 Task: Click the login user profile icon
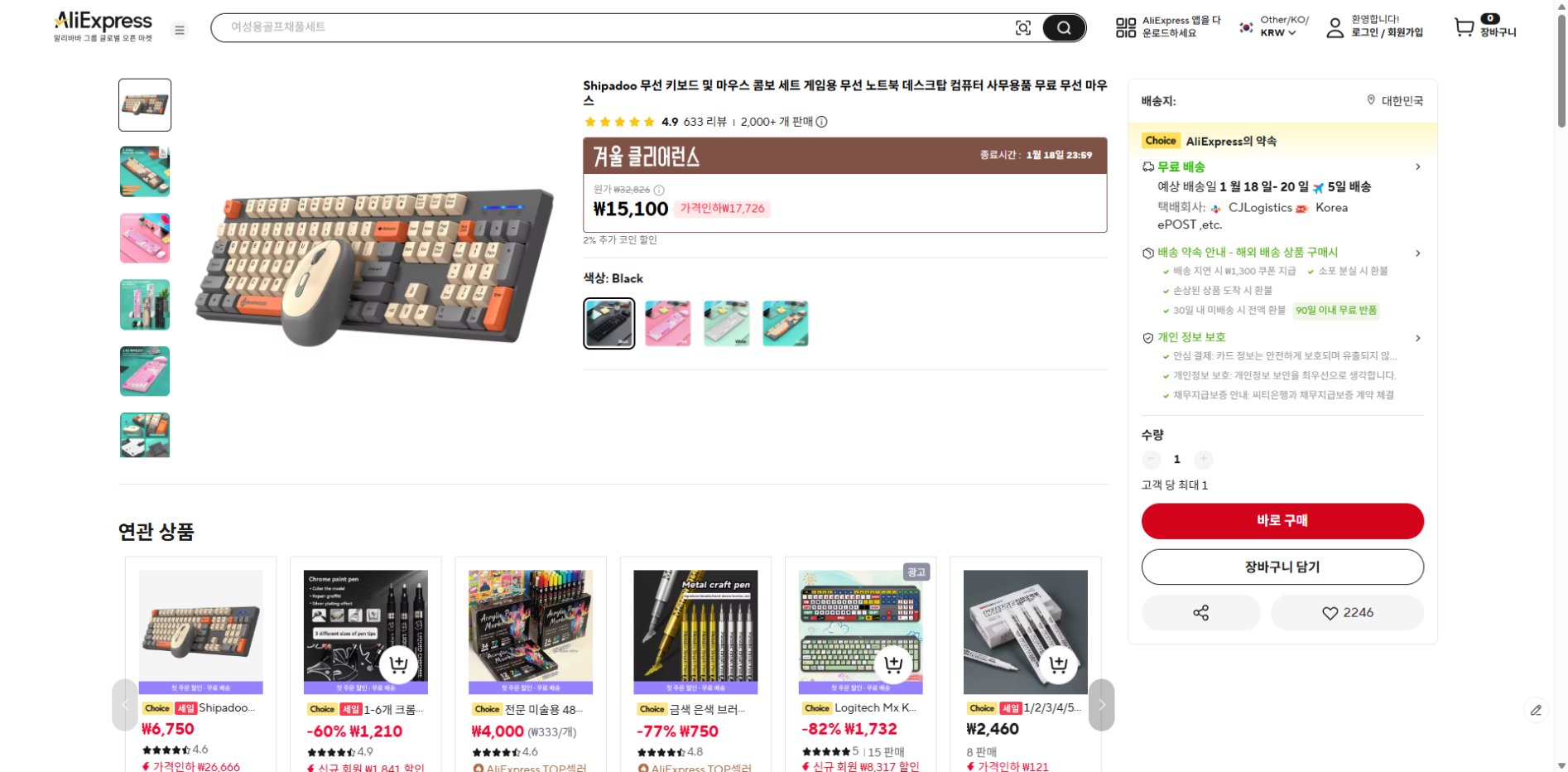click(x=1335, y=28)
